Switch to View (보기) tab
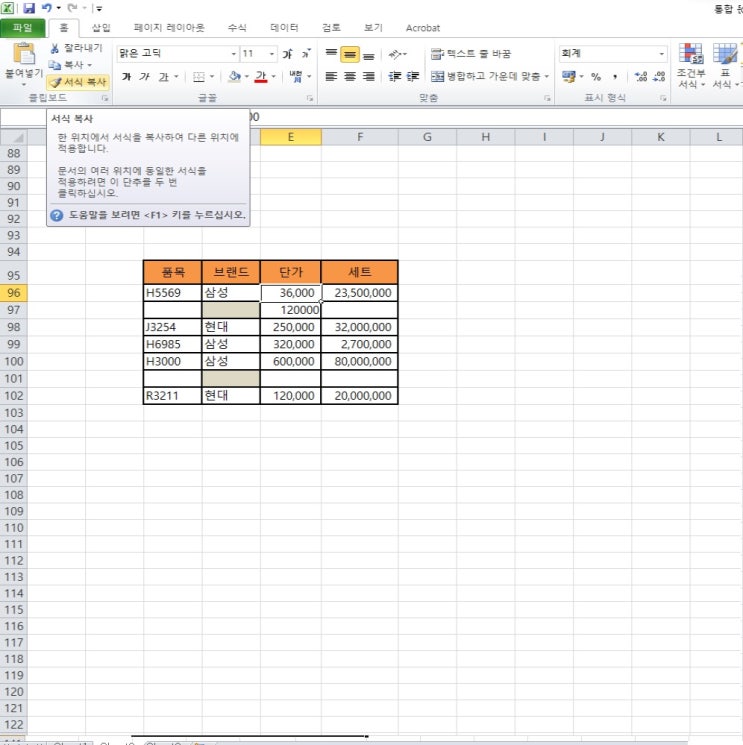Screen dimensions: 743x745 [x=373, y=28]
